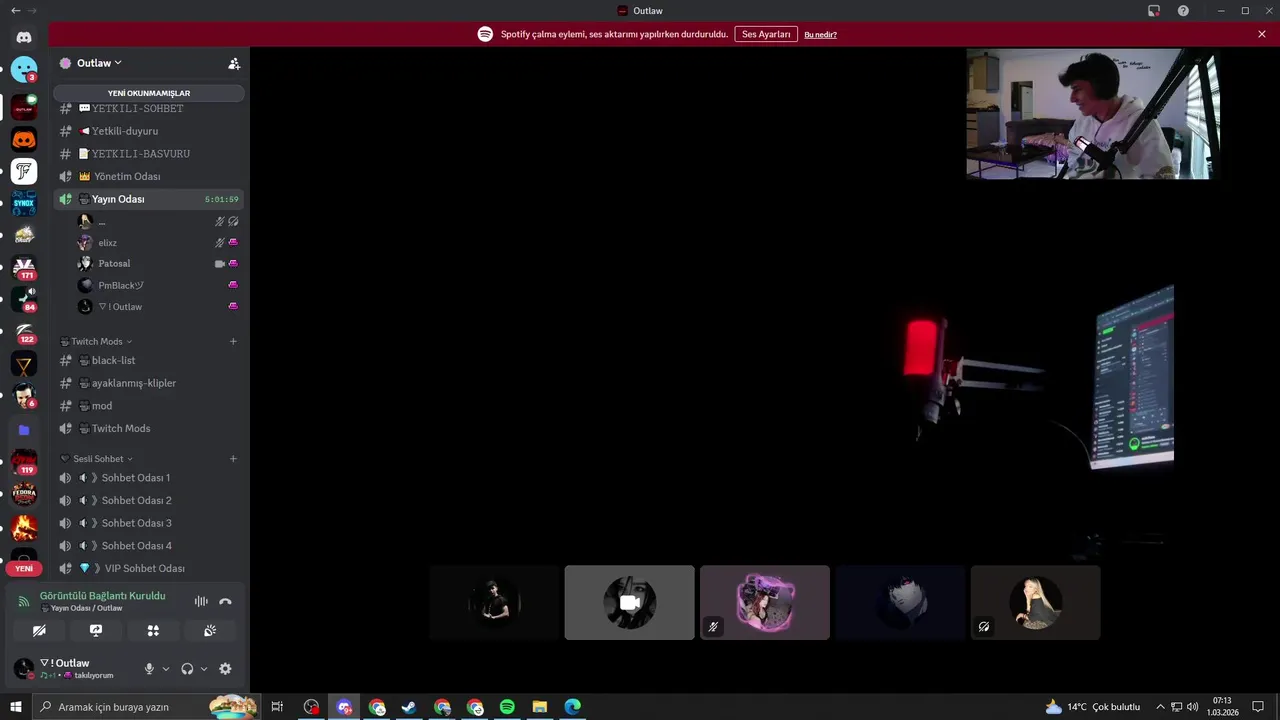
Task: Join the Twitch Mods voice channel
Action: 149,428
